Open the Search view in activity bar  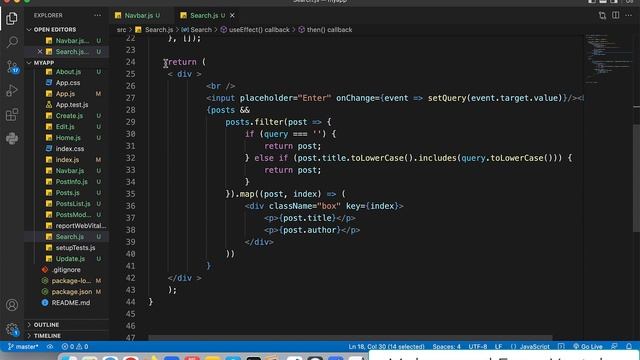(x=12, y=42)
